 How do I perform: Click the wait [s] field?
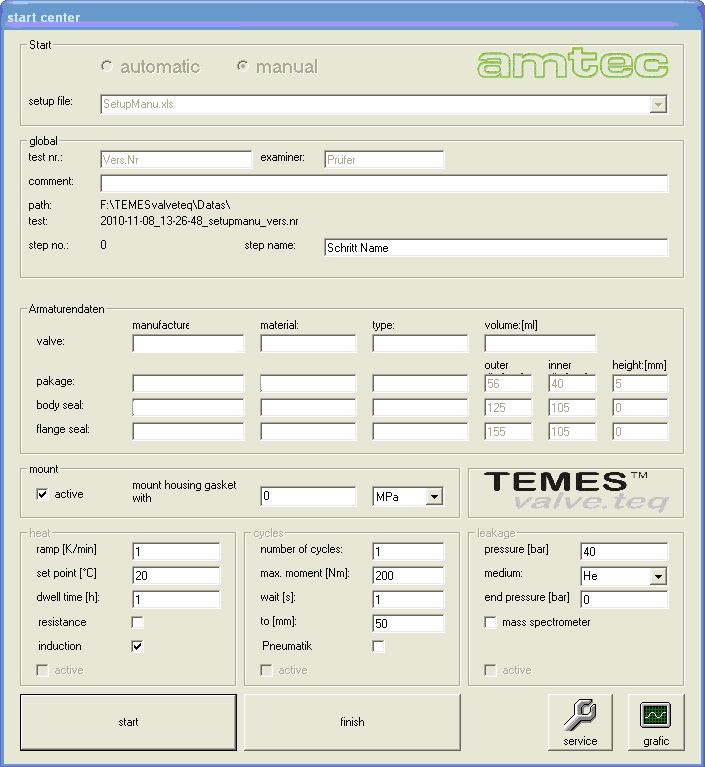tap(408, 599)
